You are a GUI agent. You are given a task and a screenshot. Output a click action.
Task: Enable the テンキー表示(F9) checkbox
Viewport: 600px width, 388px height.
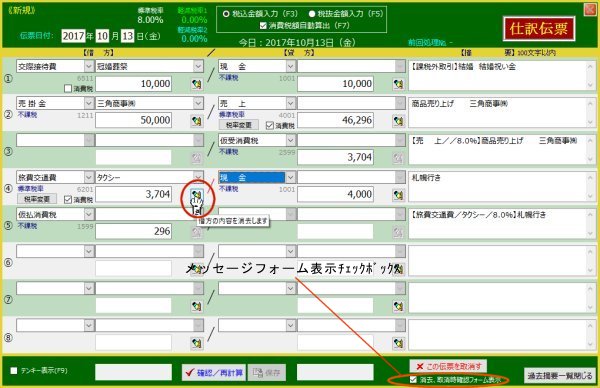[14, 370]
